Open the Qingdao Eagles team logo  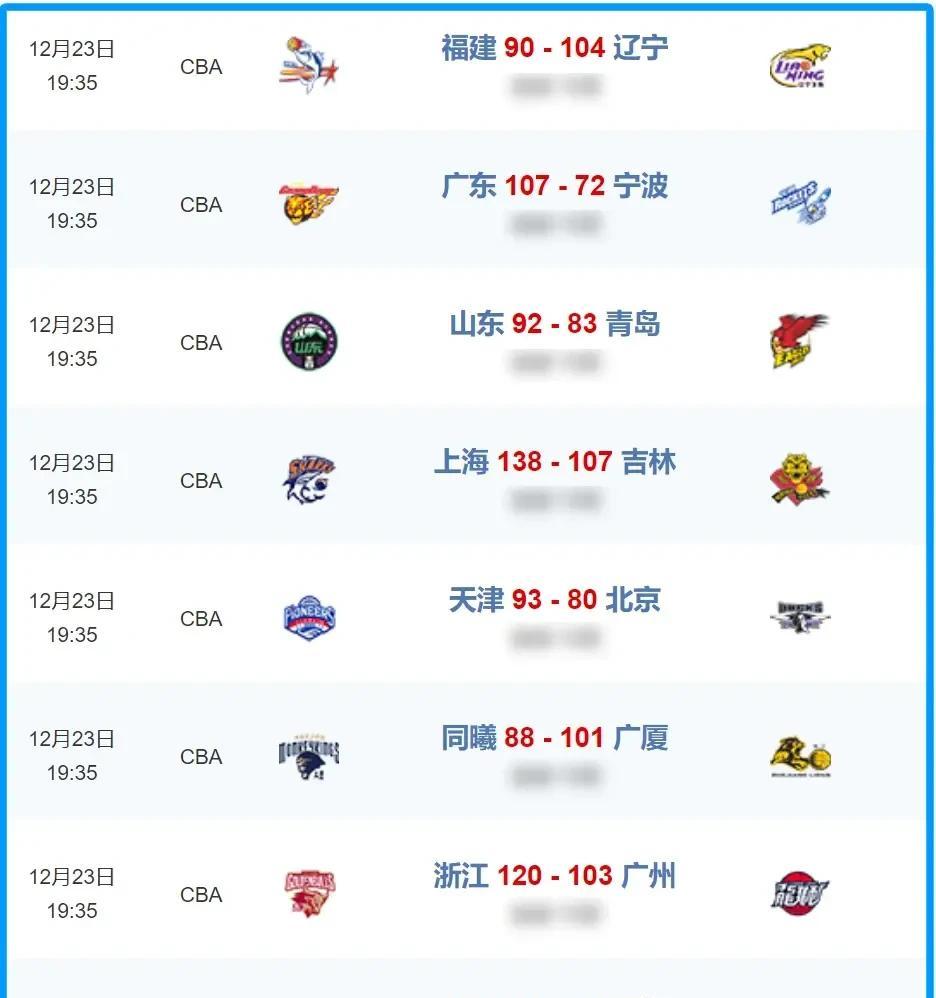click(799, 342)
